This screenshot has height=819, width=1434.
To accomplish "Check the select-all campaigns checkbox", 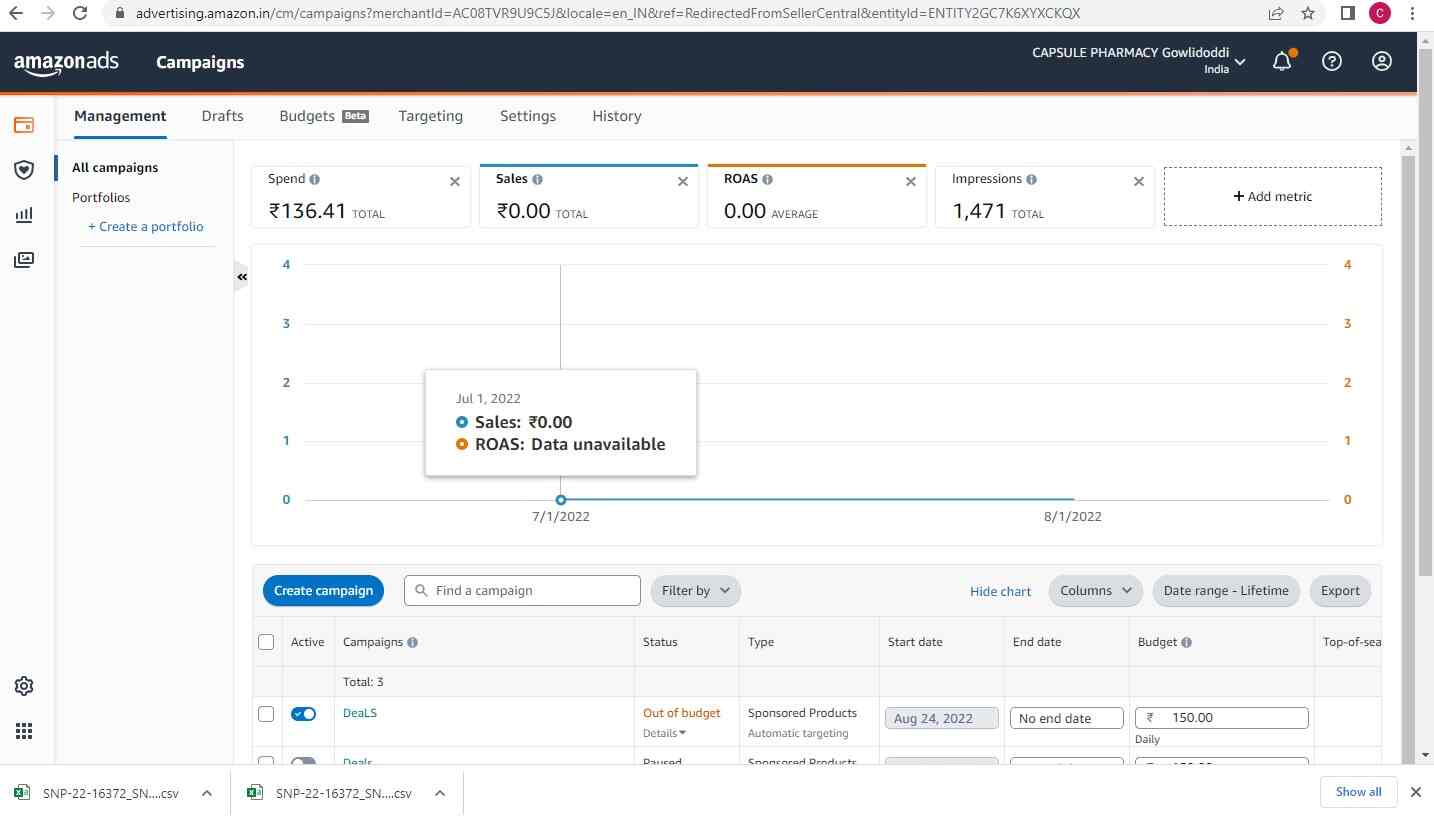I will click(x=266, y=642).
